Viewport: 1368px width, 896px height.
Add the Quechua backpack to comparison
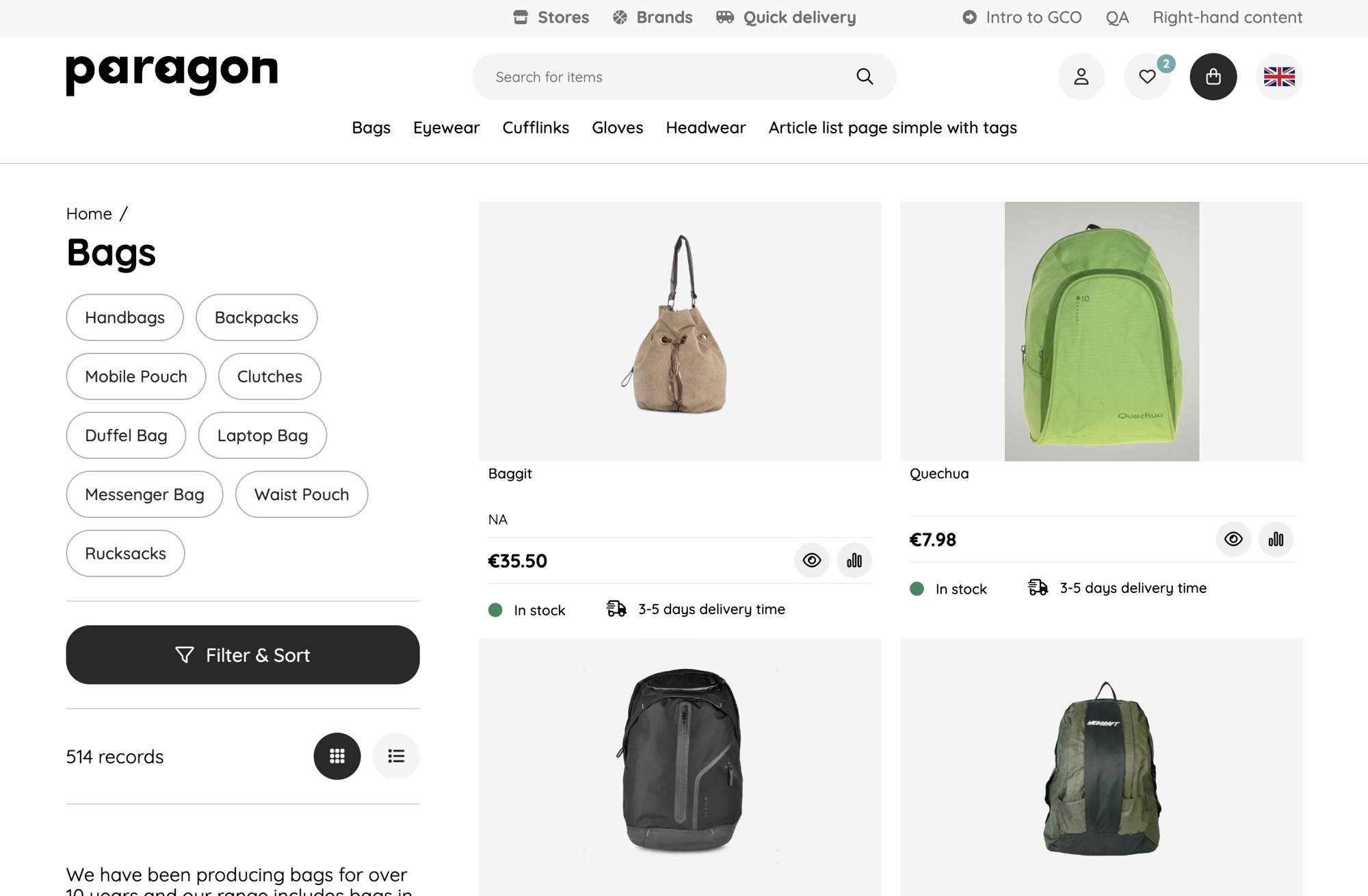(x=1275, y=540)
